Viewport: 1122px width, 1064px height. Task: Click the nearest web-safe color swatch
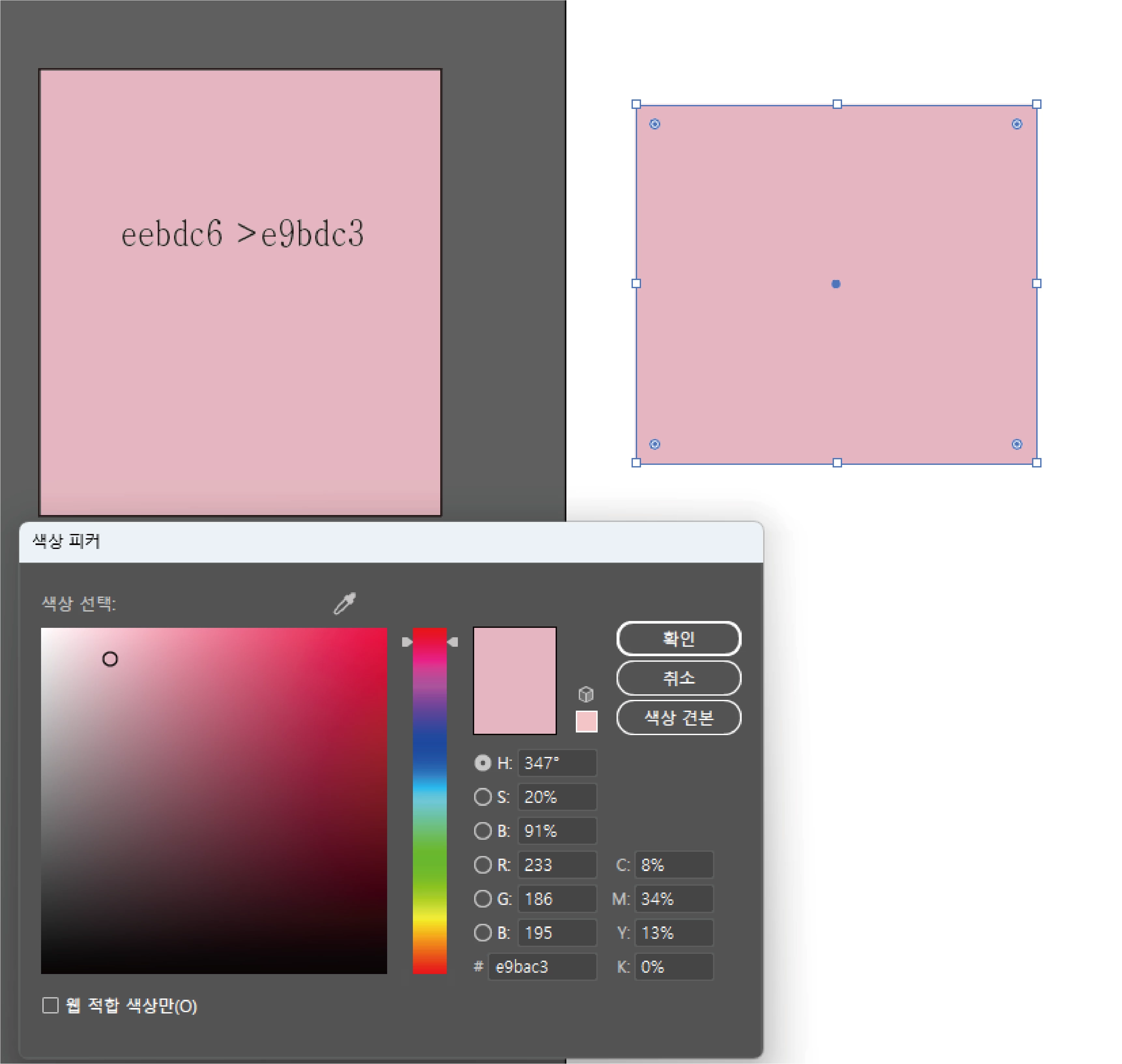586,721
